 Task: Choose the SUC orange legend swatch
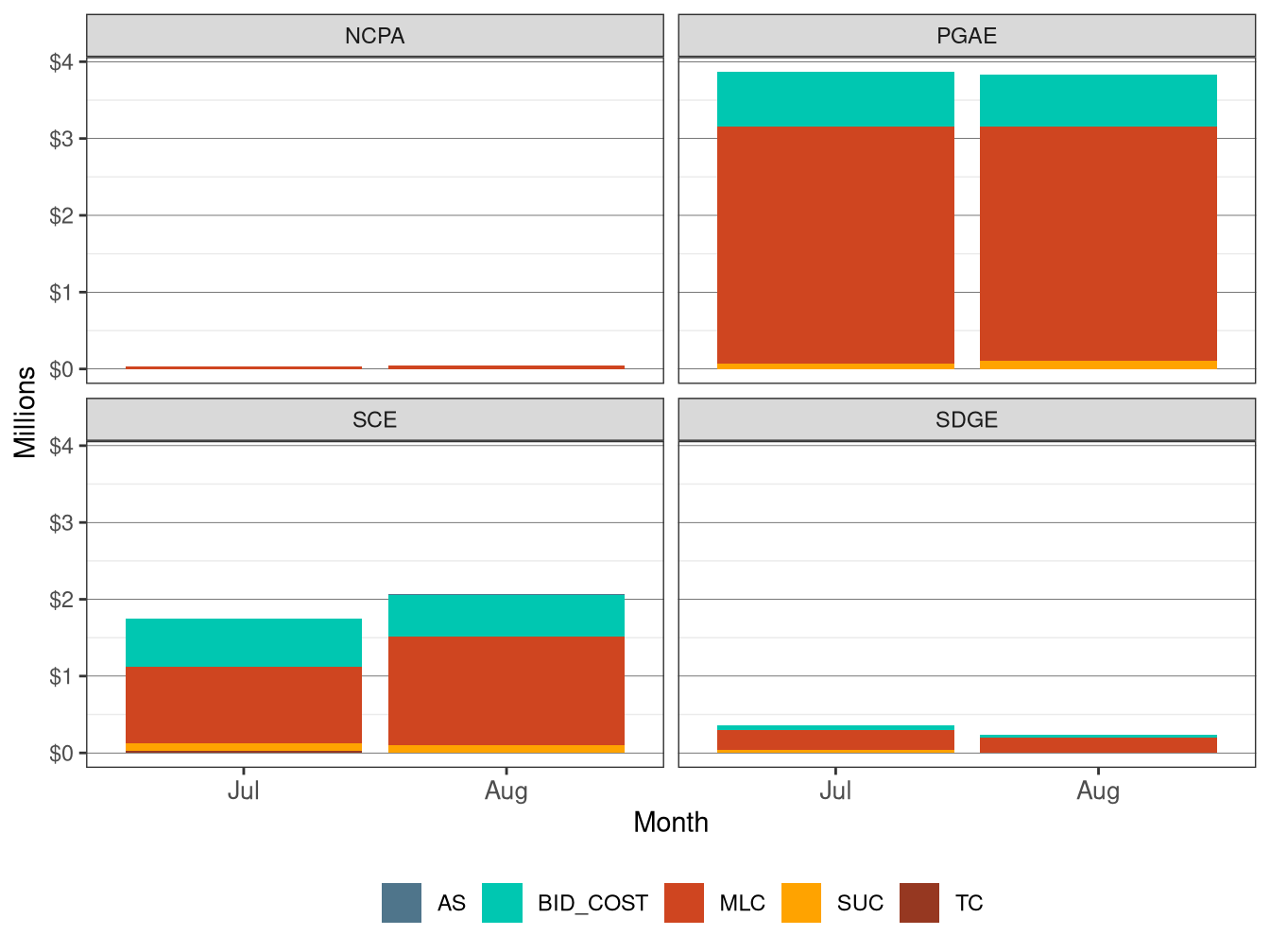tap(801, 903)
